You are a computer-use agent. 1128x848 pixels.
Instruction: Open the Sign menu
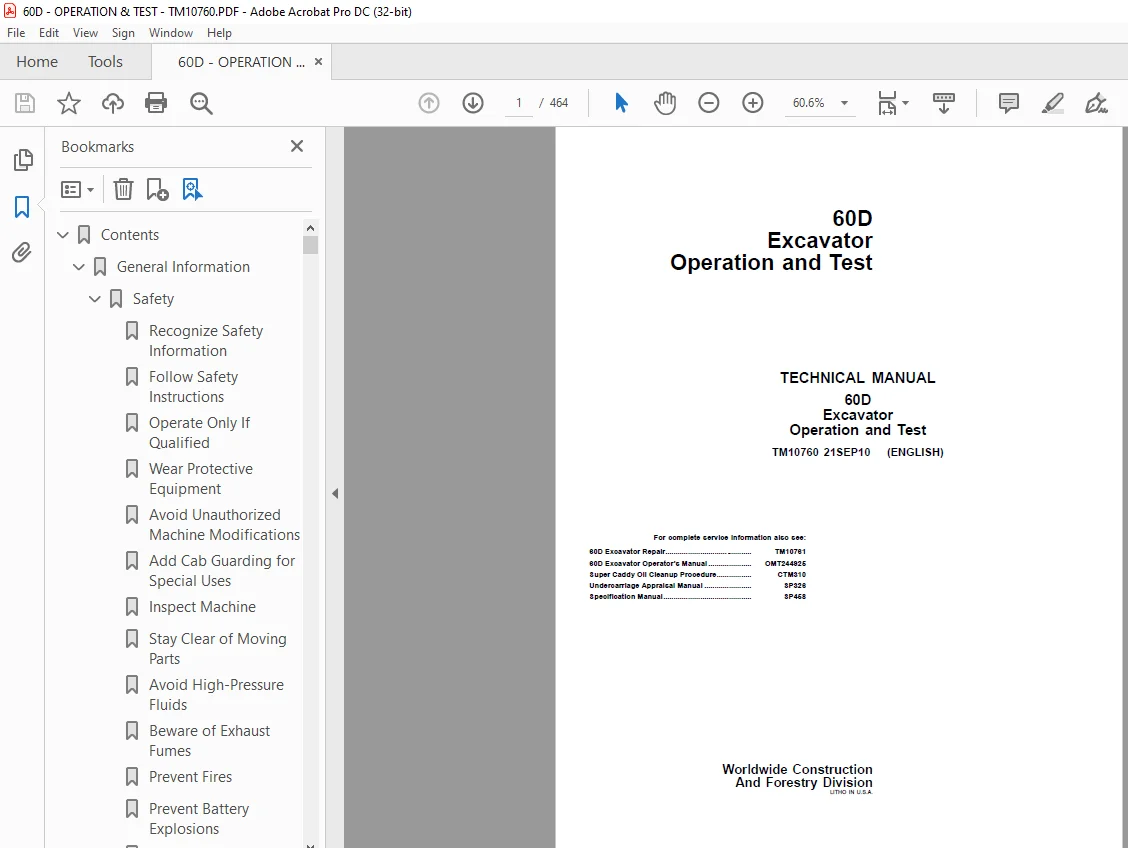[x=123, y=32]
